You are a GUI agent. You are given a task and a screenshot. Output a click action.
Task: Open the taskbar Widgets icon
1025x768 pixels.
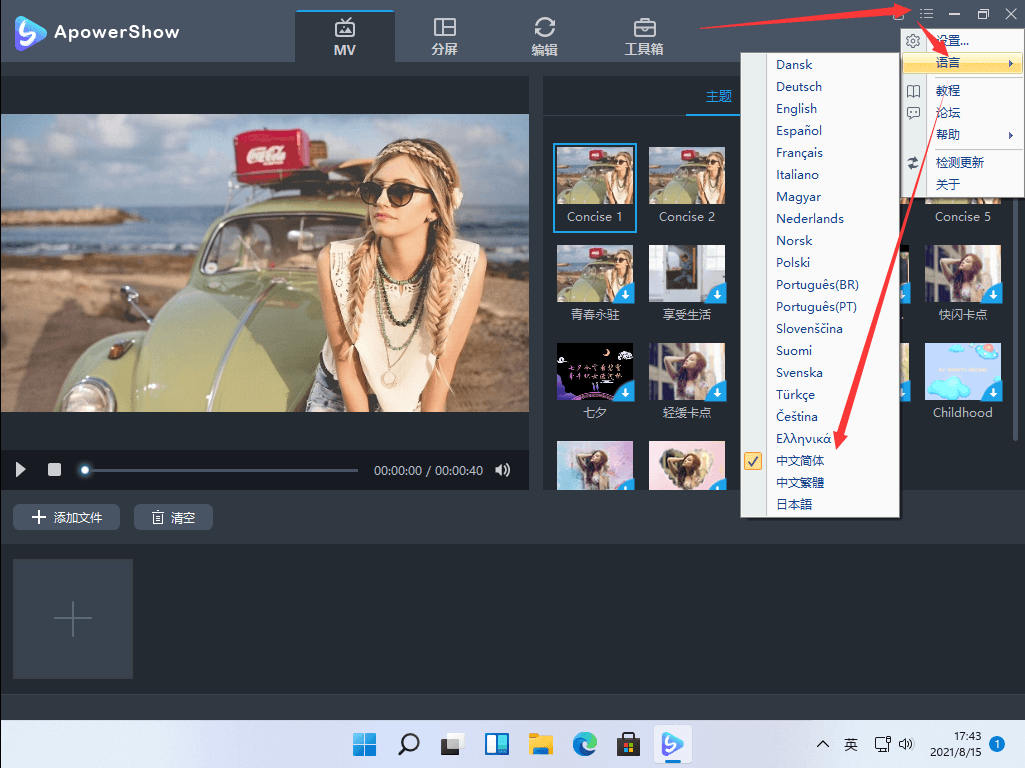[x=497, y=744]
